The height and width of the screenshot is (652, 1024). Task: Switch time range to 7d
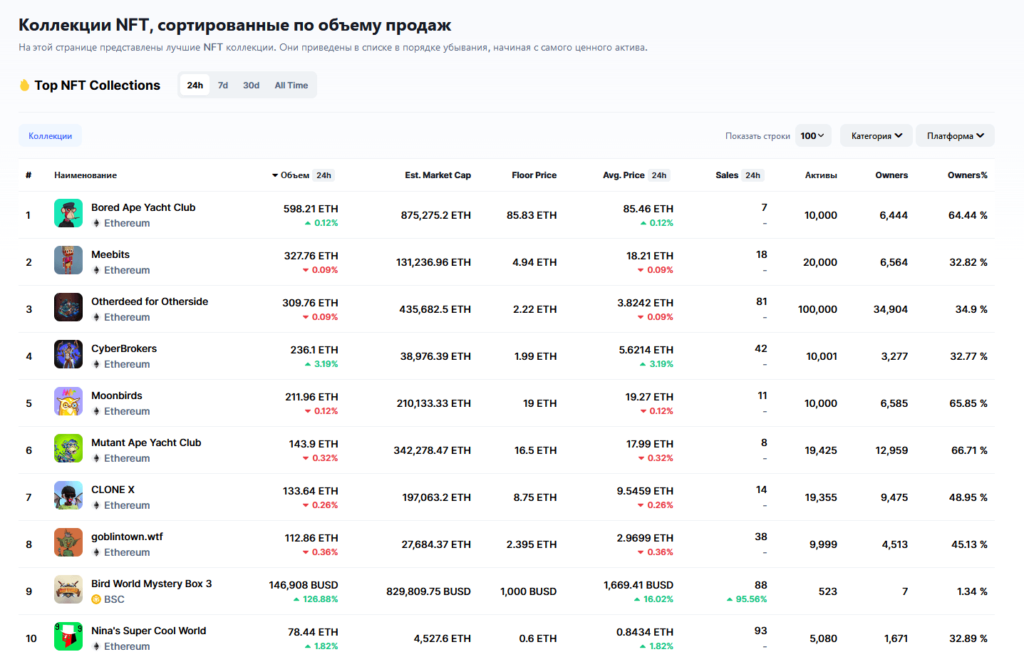(x=223, y=86)
